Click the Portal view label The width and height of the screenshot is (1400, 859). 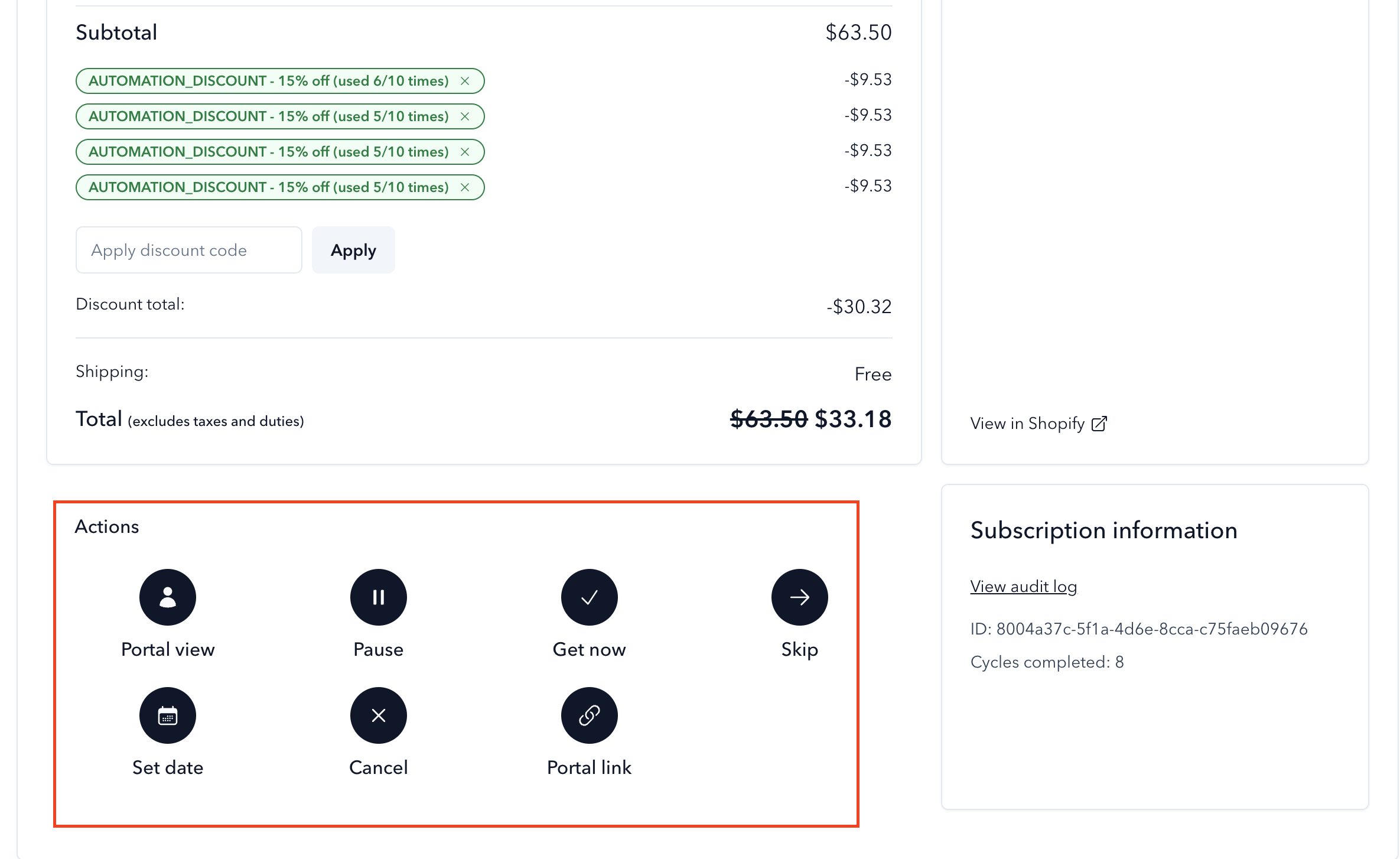(168, 649)
